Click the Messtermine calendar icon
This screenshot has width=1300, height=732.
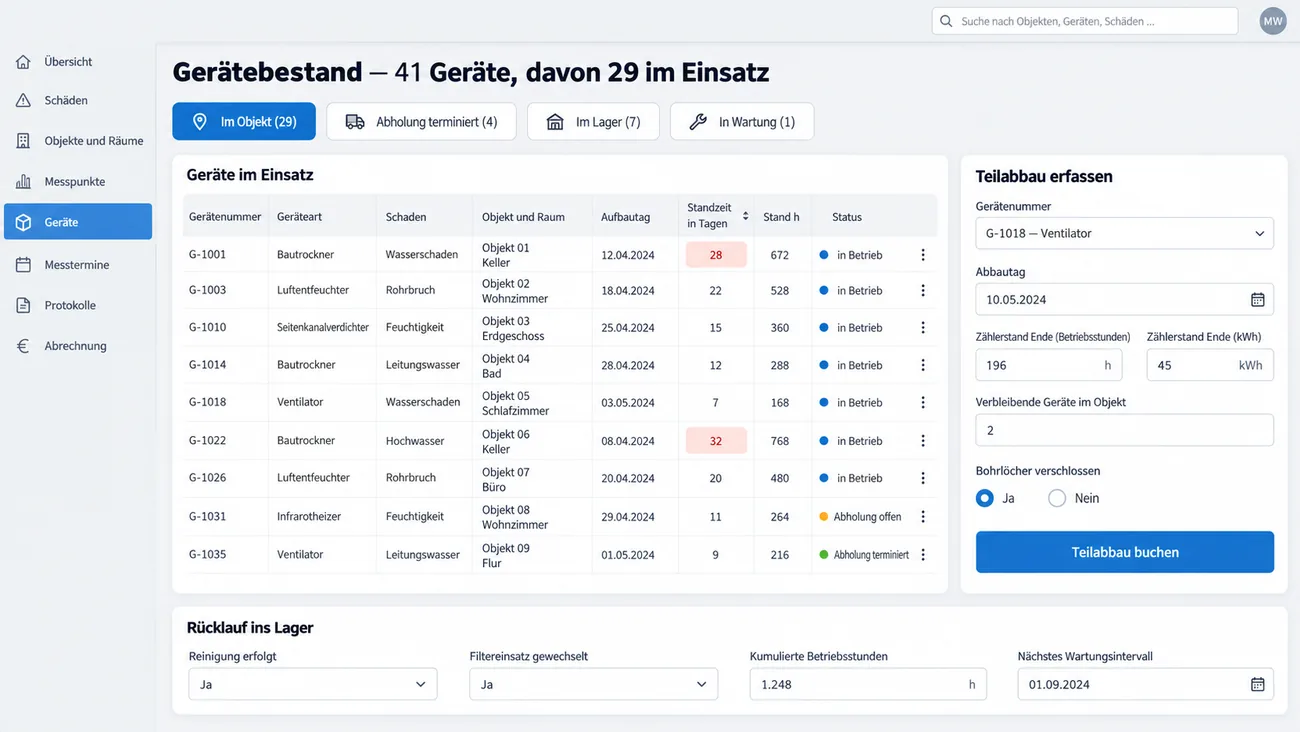(x=23, y=265)
